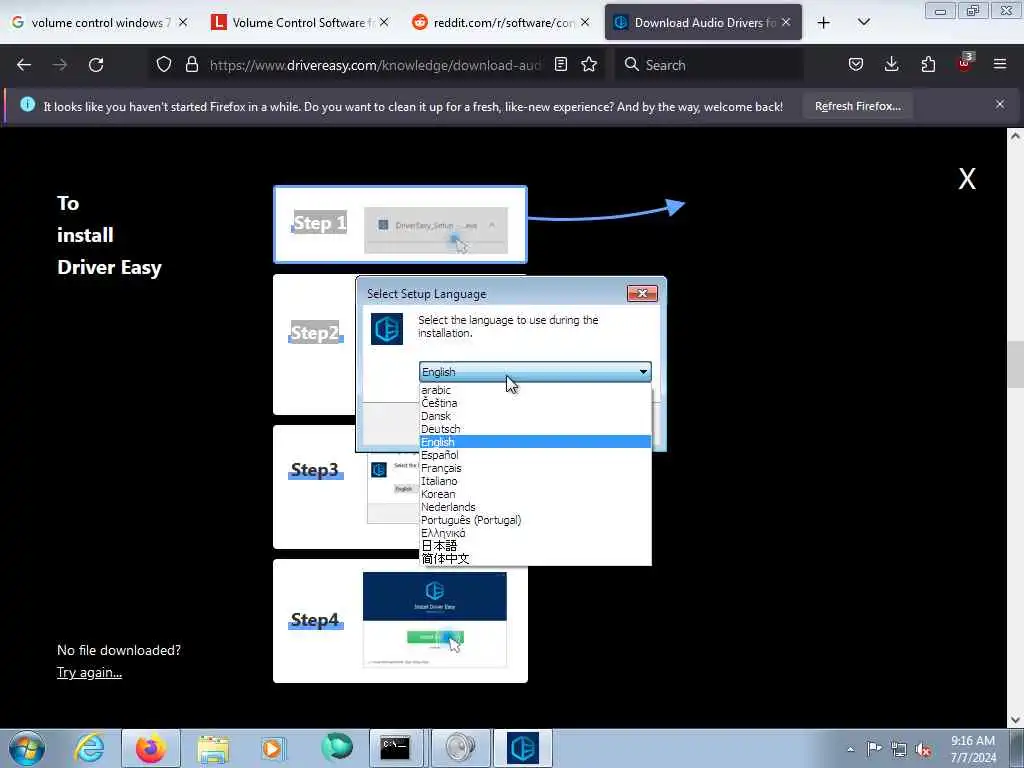Choose Deutsch from the language list
1024x768 pixels.
(535, 429)
